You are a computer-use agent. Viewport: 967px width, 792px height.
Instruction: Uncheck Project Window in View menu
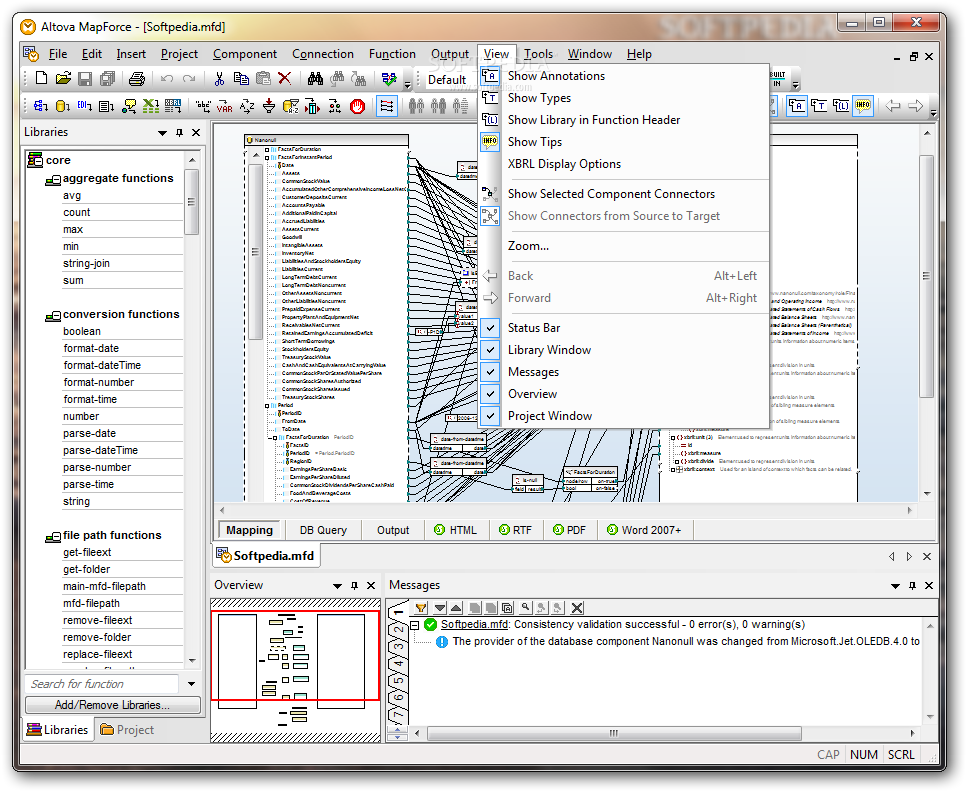click(549, 416)
